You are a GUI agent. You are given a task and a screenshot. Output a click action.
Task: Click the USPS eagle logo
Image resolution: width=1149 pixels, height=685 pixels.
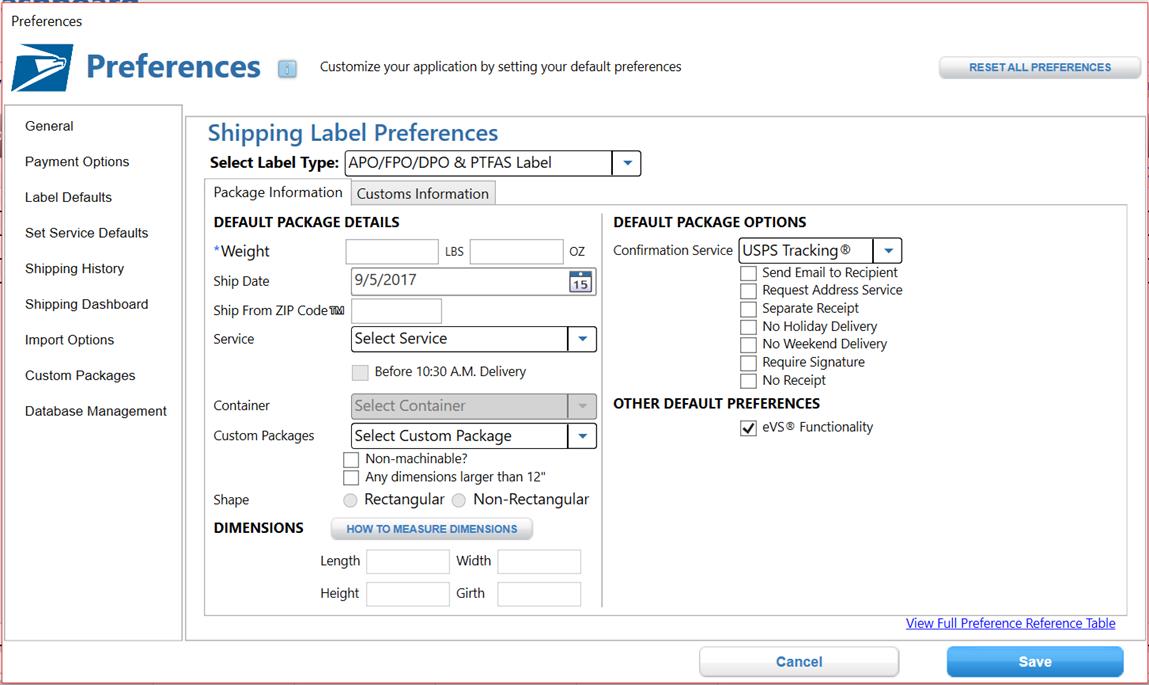coord(43,67)
